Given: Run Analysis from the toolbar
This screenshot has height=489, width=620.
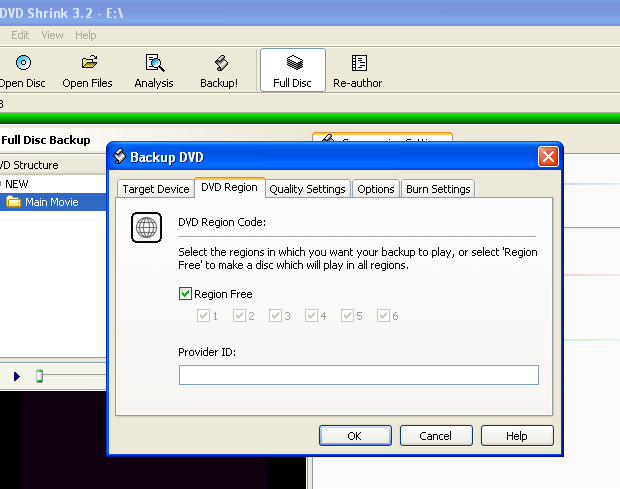Looking at the screenshot, I should coord(154,72).
